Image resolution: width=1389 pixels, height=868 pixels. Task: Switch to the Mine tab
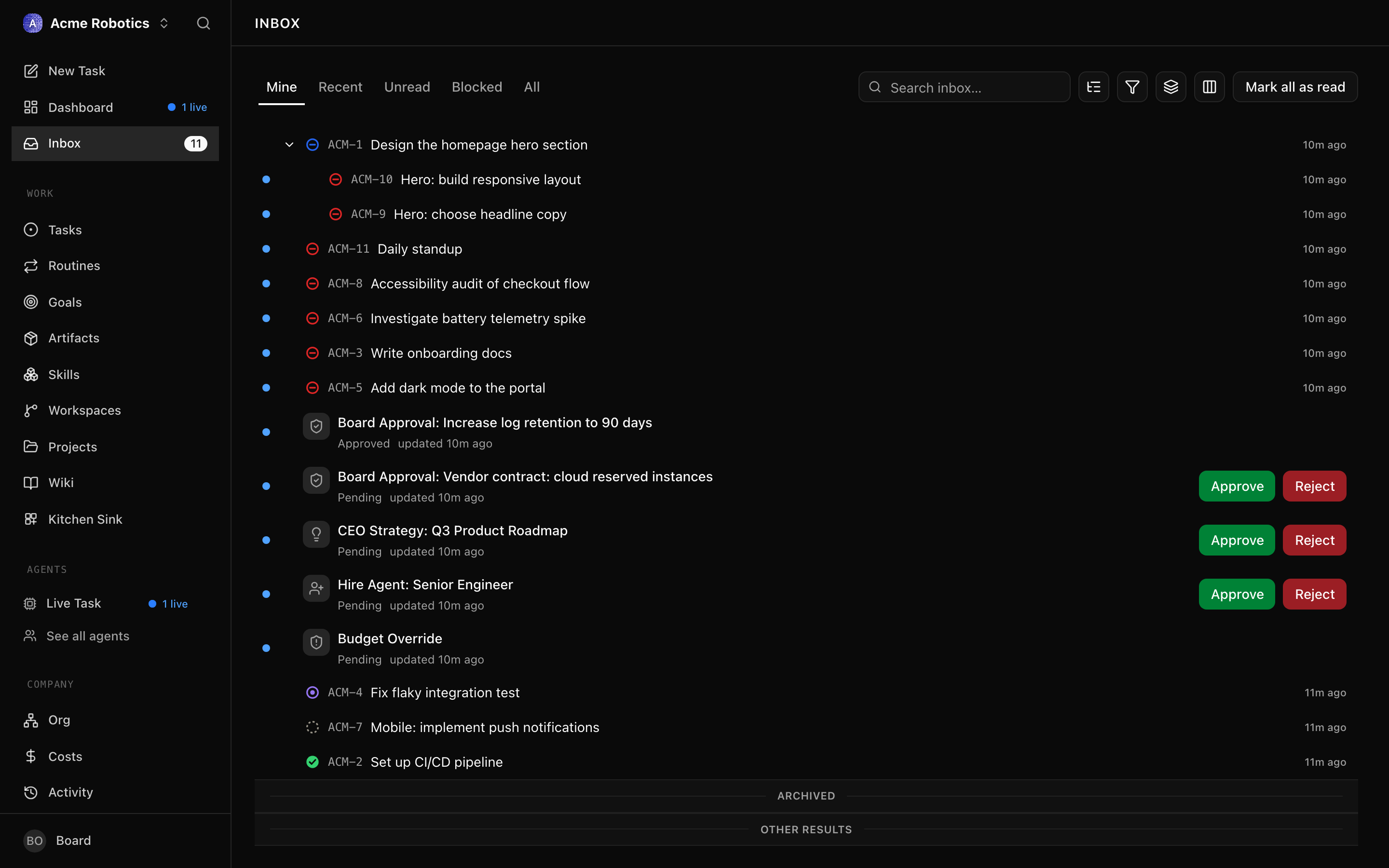coord(281,87)
